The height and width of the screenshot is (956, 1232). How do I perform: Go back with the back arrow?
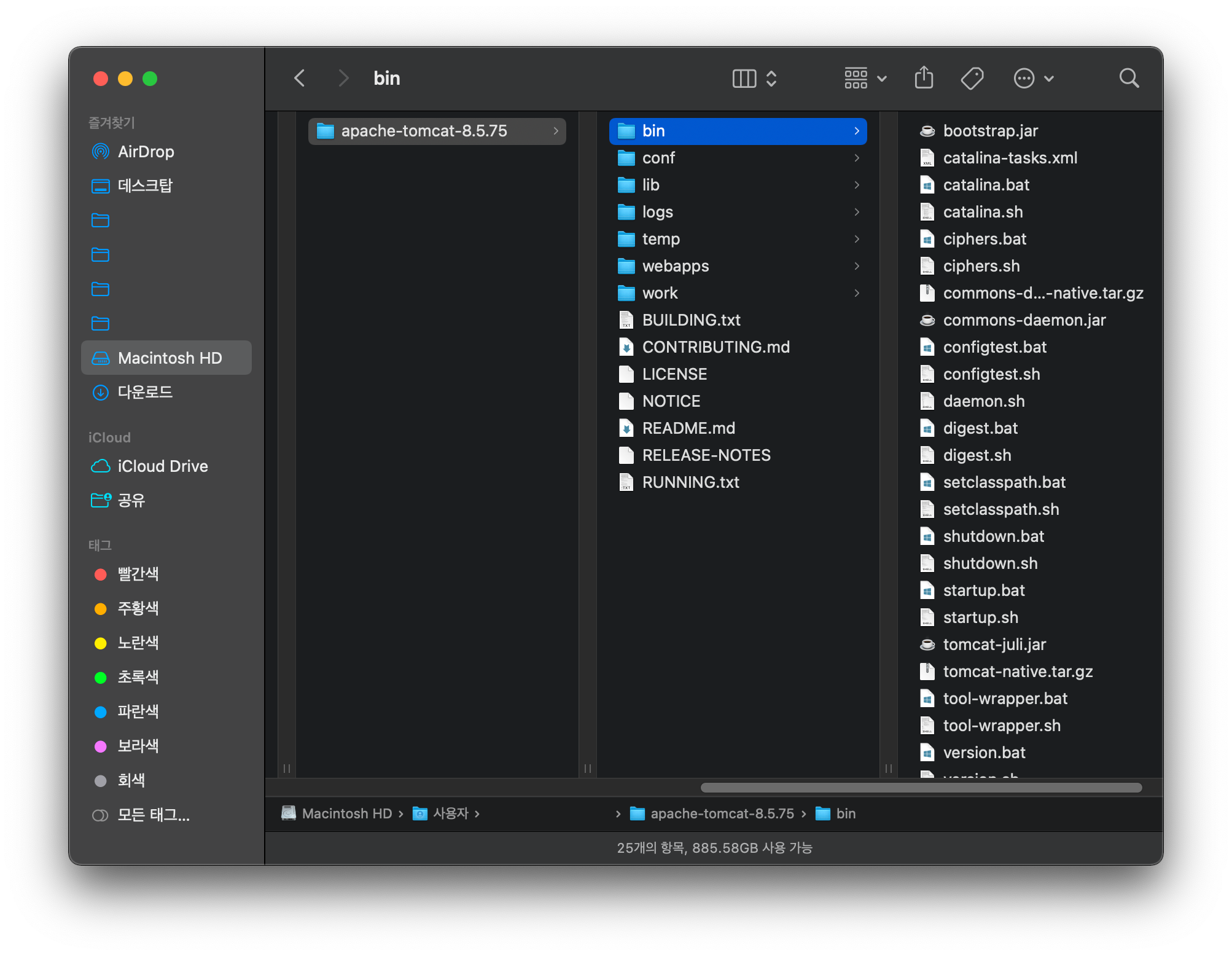300,78
